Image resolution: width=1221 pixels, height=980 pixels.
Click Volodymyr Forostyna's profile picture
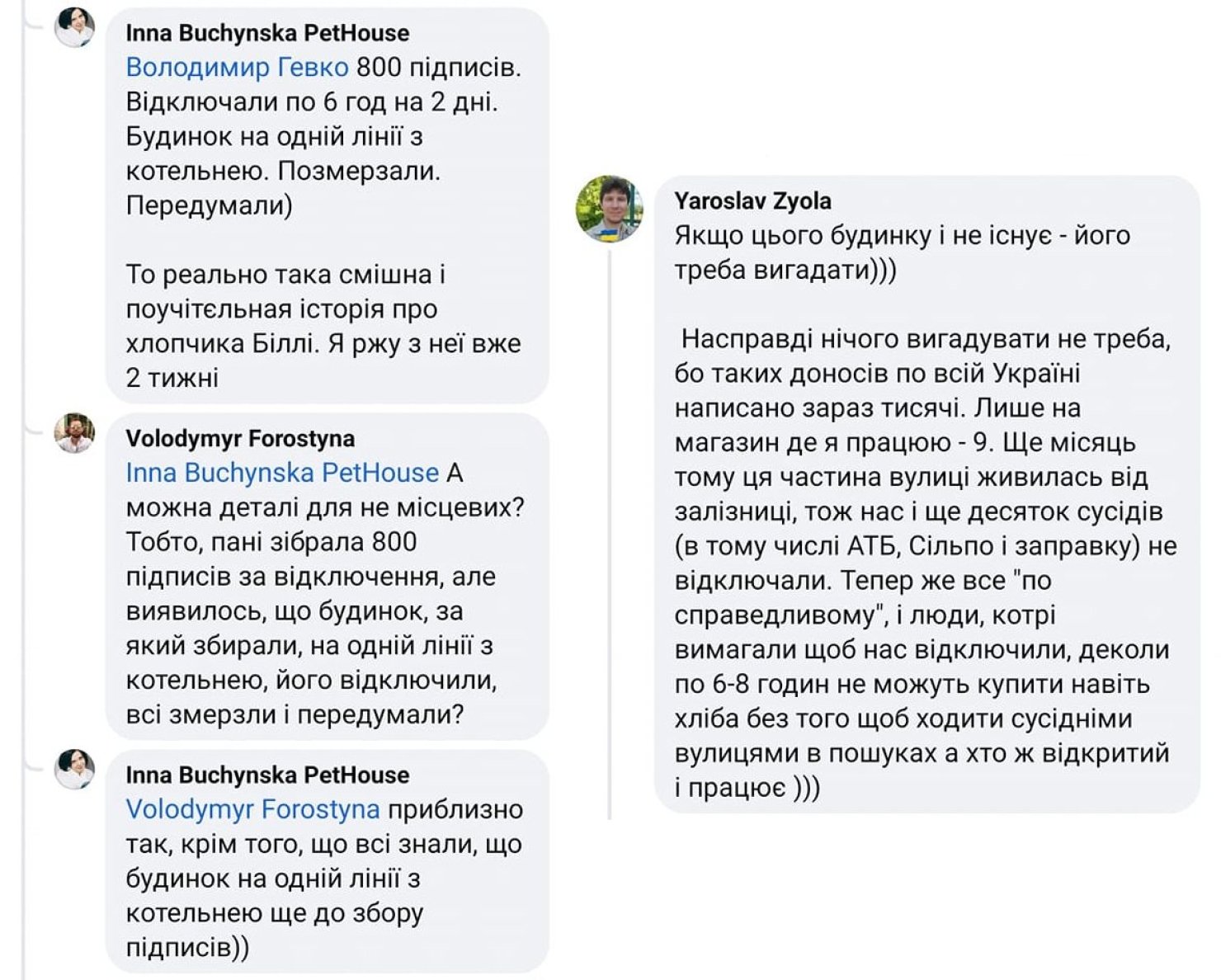point(74,433)
